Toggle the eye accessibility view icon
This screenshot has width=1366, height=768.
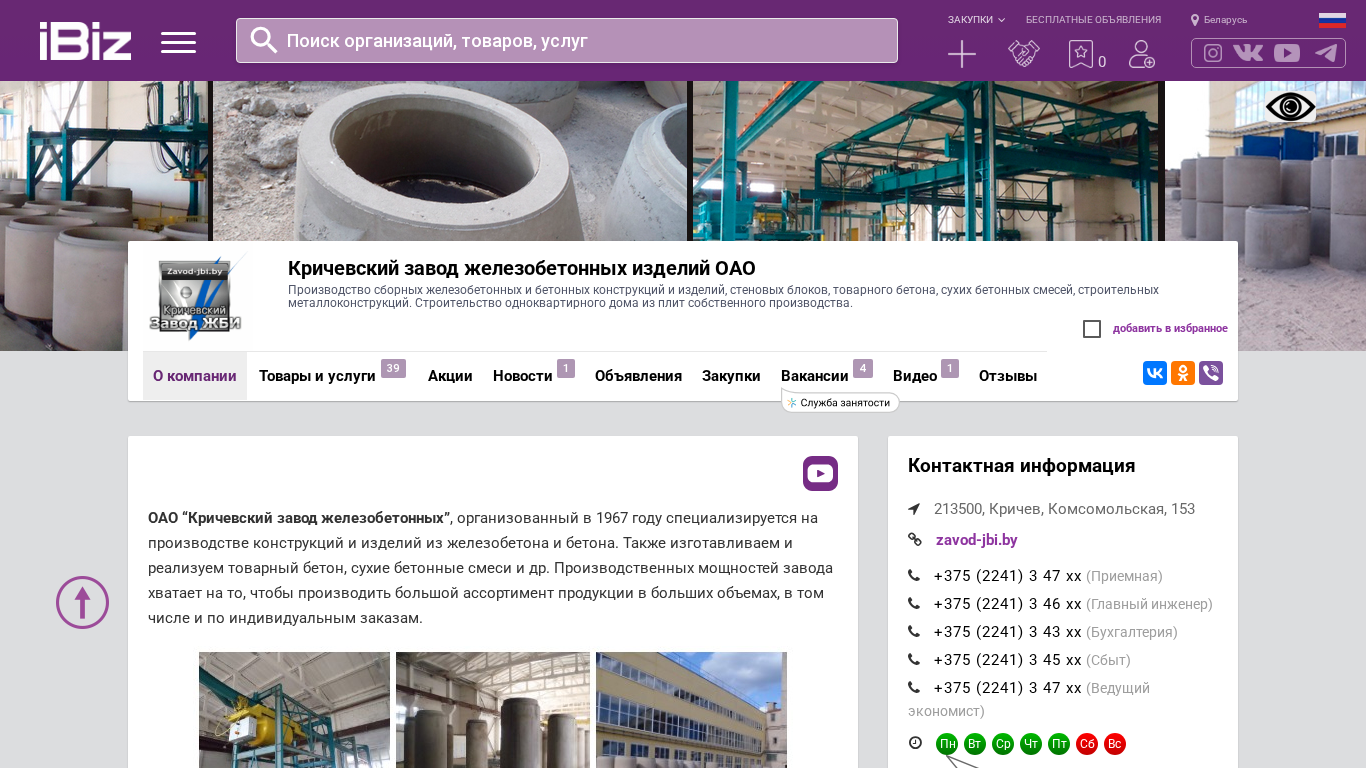(1290, 107)
